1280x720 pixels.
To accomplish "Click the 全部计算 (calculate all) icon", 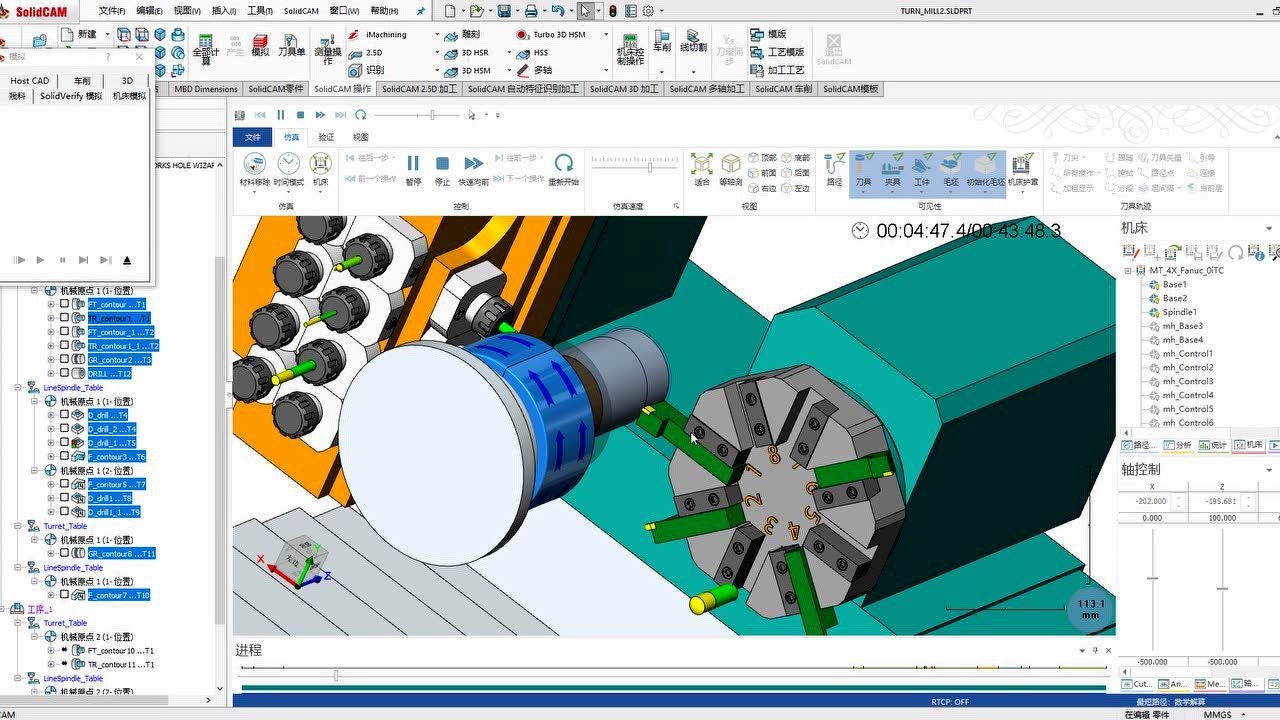I will [205, 49].
